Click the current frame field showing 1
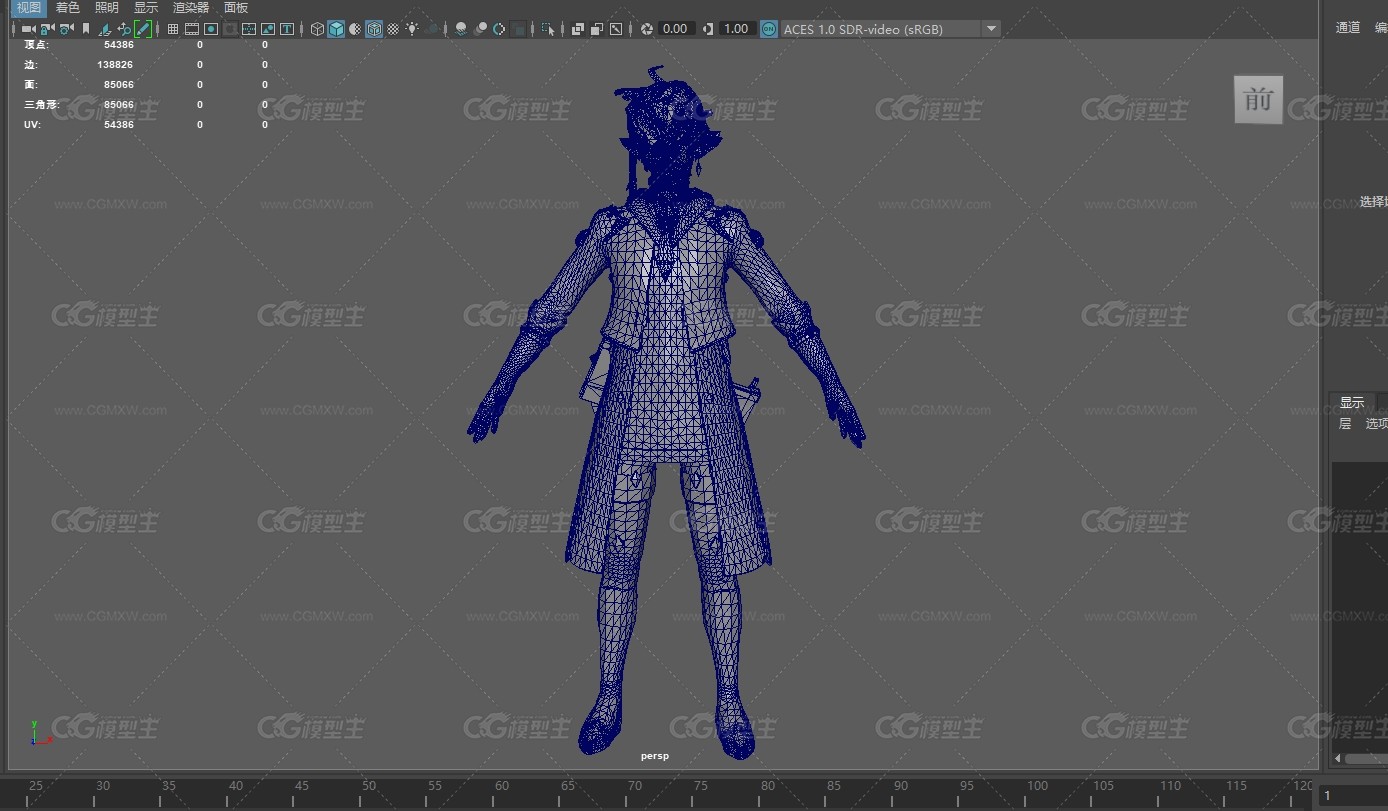This screenshot has height=811, width=1388. pos(1355,795)
